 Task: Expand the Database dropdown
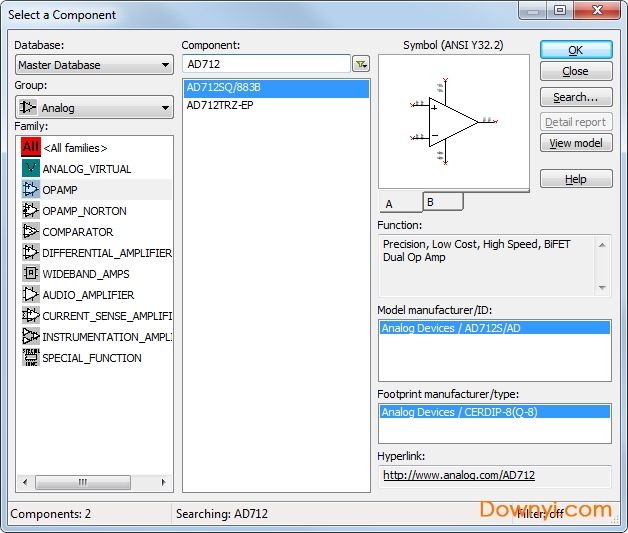pos(94,65)
